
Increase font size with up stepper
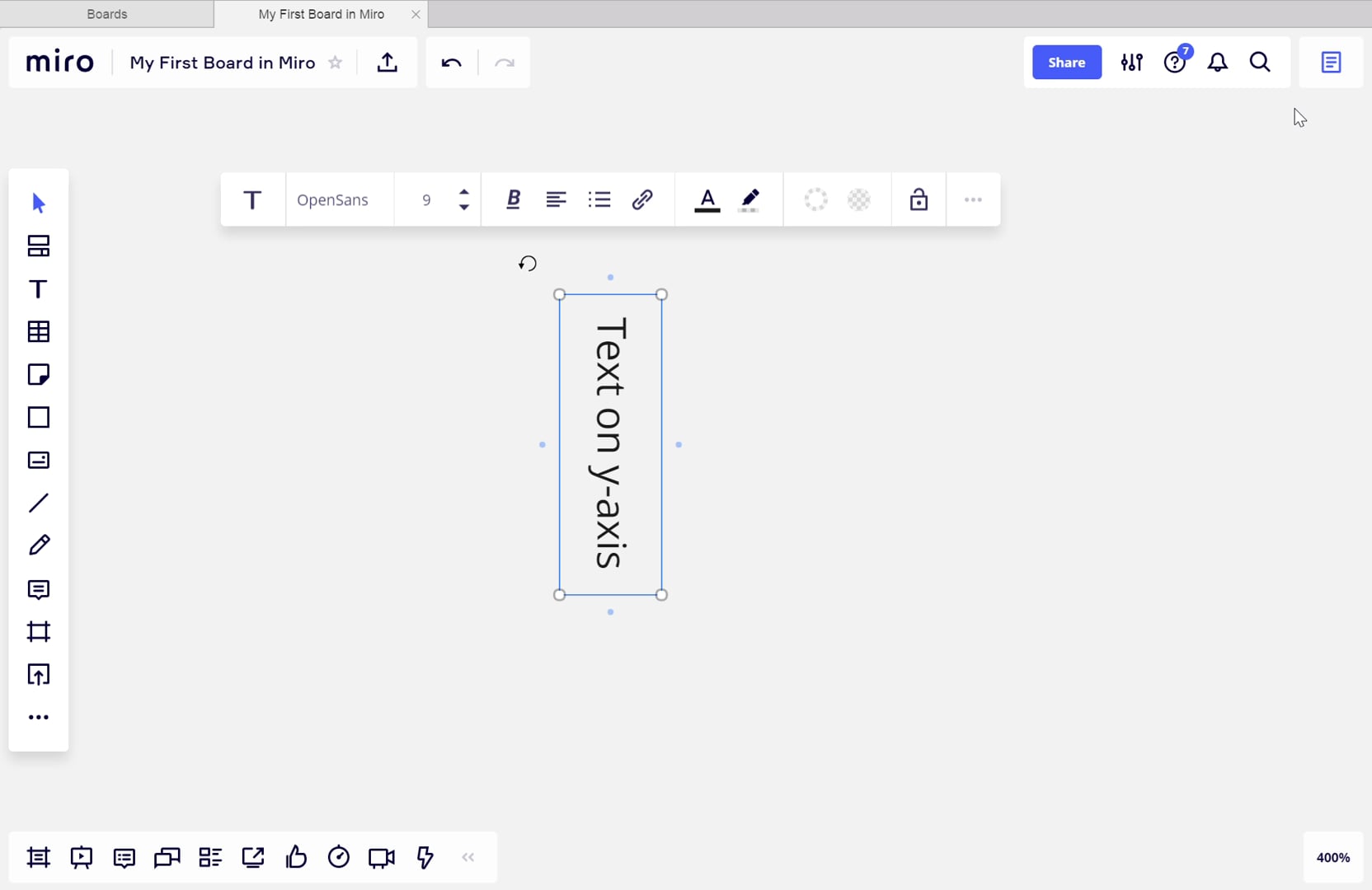464,192
